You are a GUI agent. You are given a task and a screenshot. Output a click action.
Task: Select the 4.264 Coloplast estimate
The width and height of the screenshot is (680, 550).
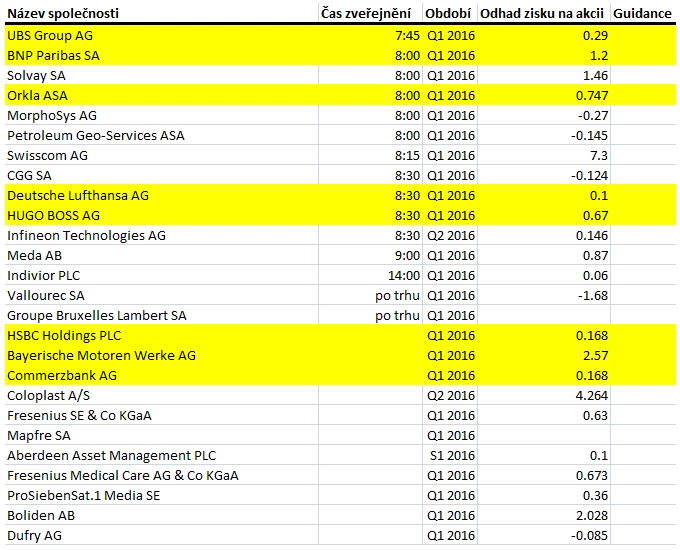(x=592, y=395)
